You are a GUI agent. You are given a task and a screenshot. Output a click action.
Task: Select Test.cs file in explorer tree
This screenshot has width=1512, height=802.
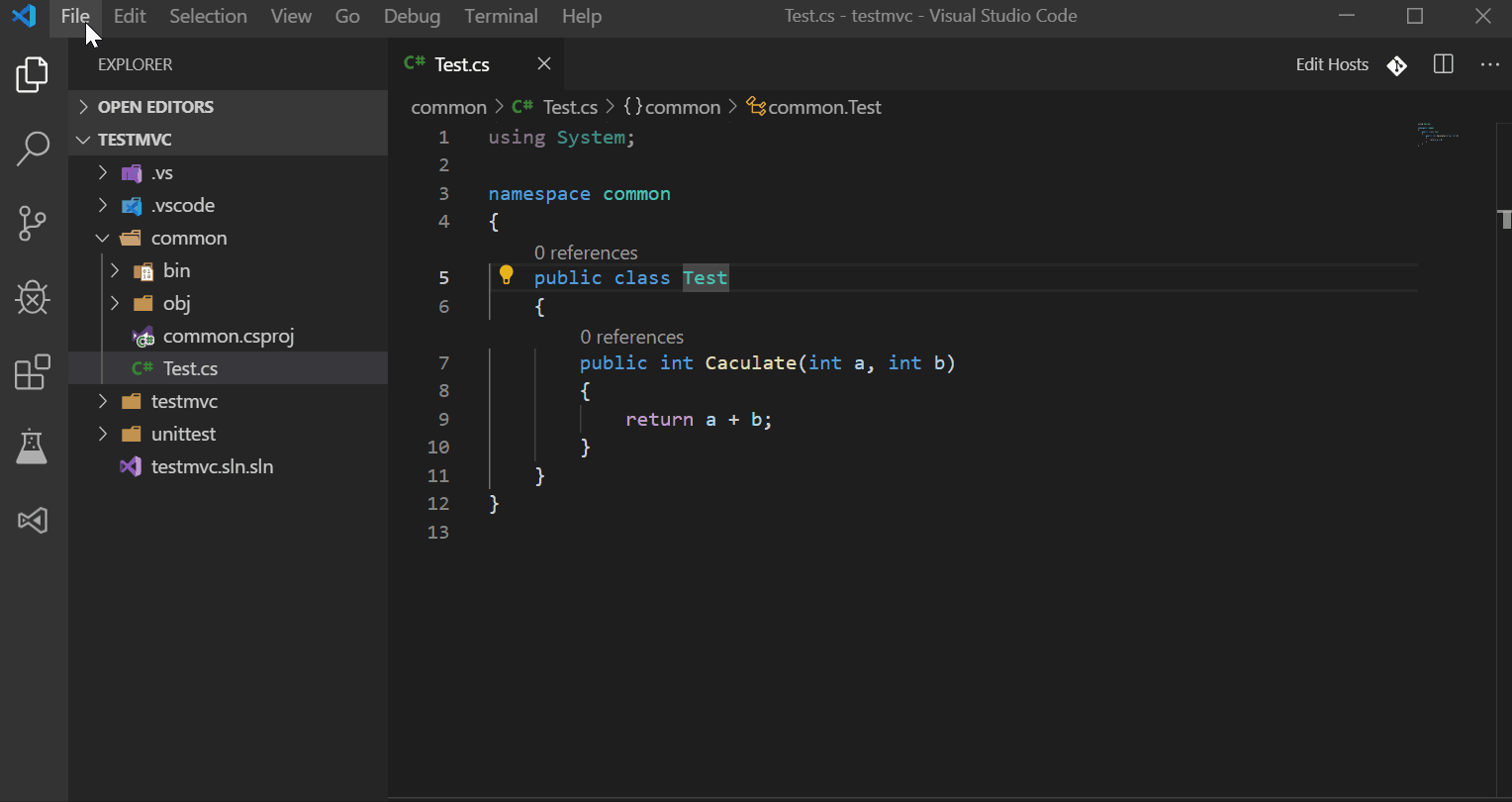(x=228, y=368)
